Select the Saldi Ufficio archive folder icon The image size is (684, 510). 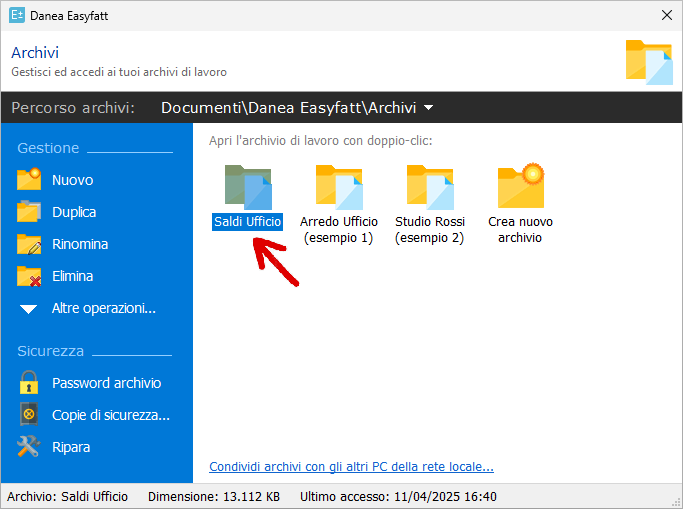point(248,187)
